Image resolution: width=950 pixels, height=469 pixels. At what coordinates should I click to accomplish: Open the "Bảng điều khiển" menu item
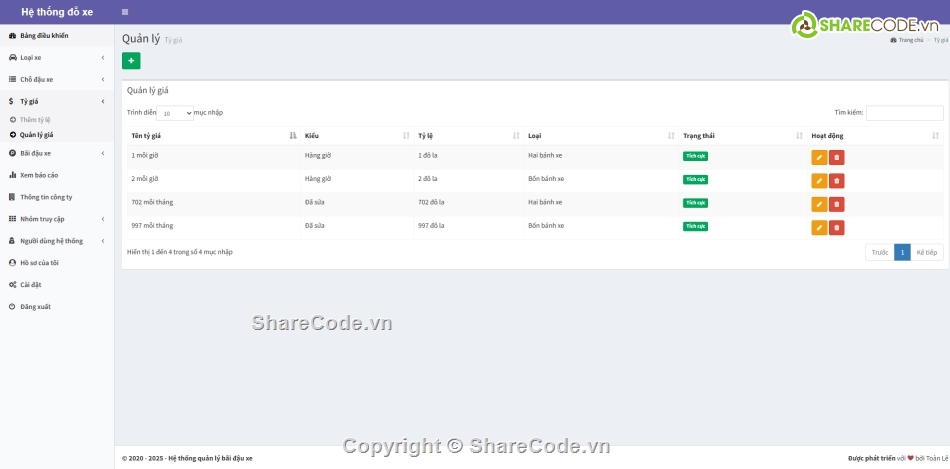coord(57,36)
